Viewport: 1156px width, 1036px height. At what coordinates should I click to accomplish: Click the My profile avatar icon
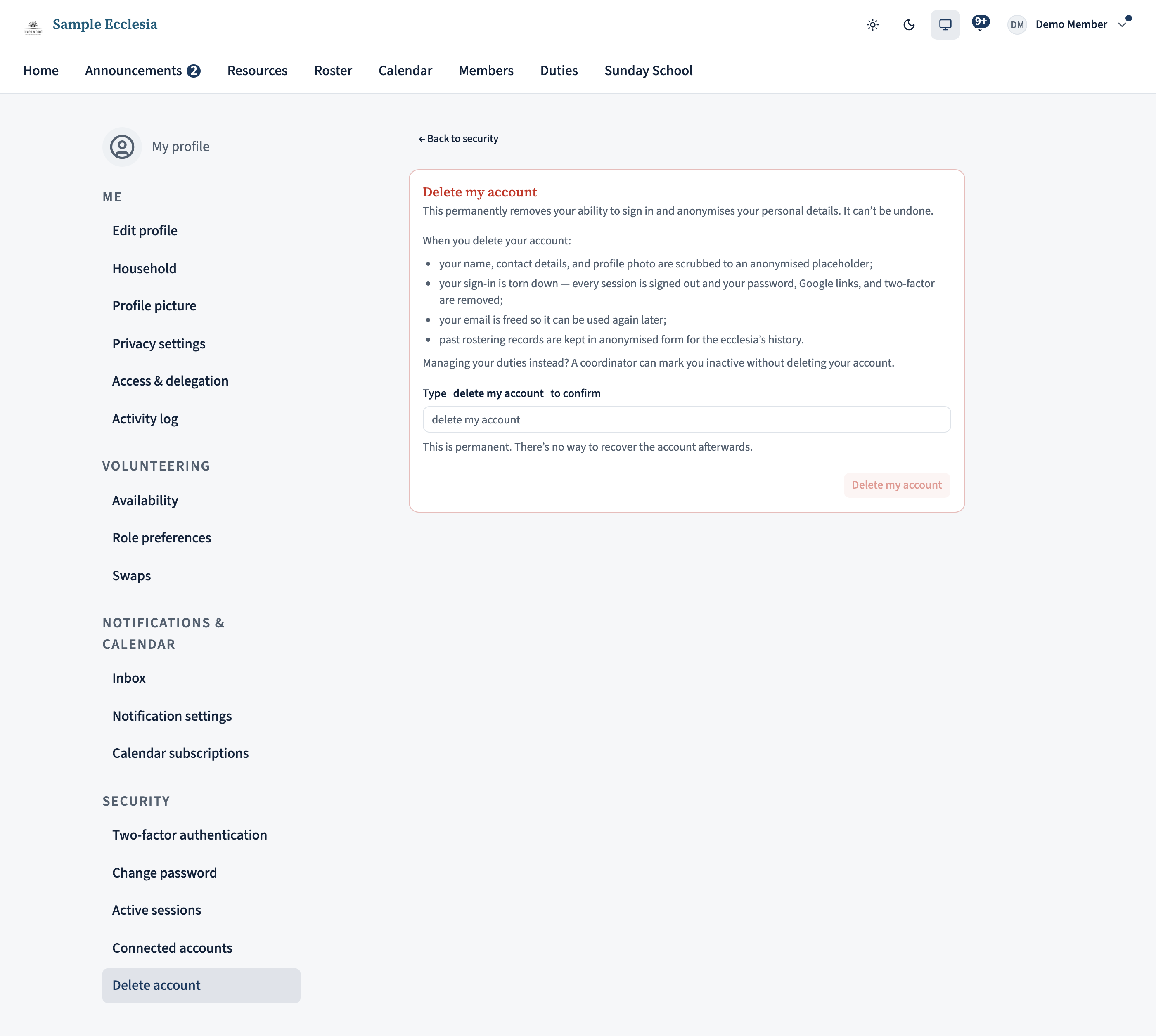click(122, 147)
